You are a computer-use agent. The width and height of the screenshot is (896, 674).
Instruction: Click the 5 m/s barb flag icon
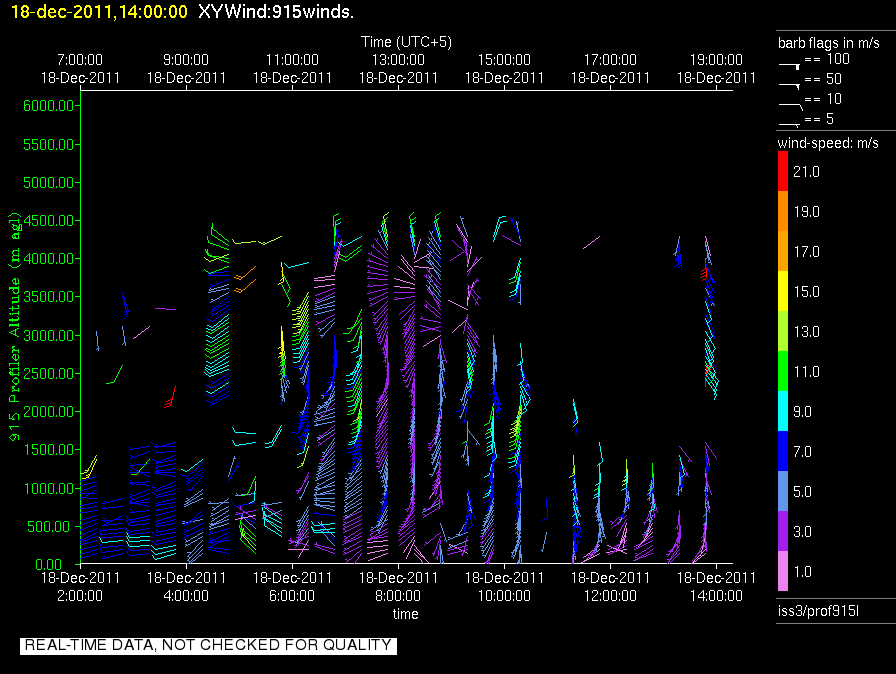pyautogui.click(x=790, y=125)
